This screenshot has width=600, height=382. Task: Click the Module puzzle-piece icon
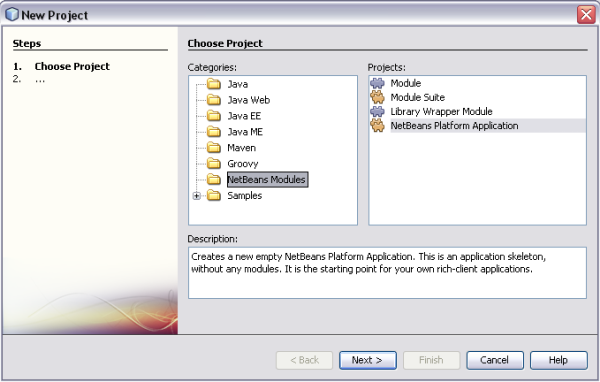pyautogui.click(x=377, y=83)
